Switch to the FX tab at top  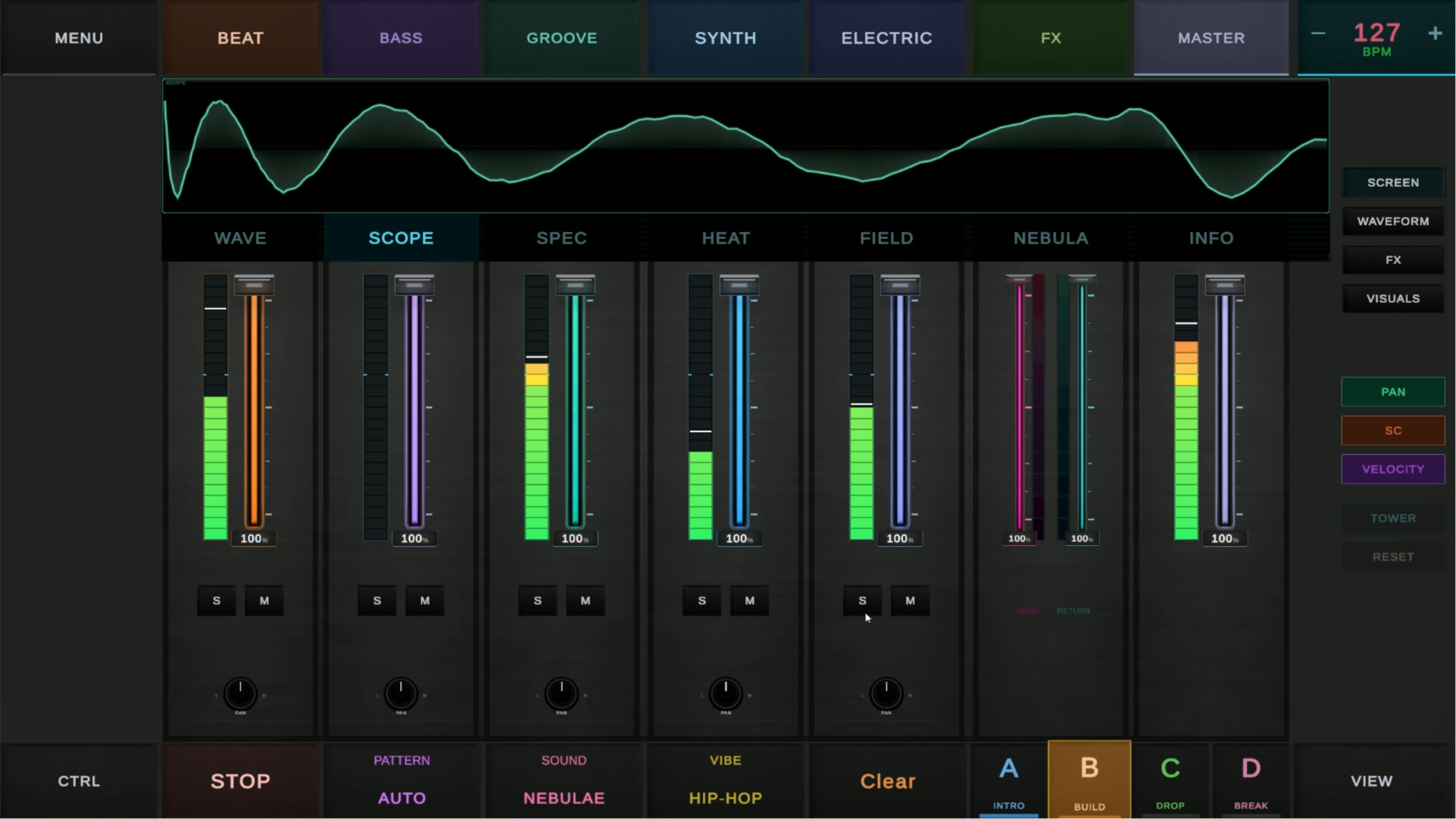point(1051,38)
